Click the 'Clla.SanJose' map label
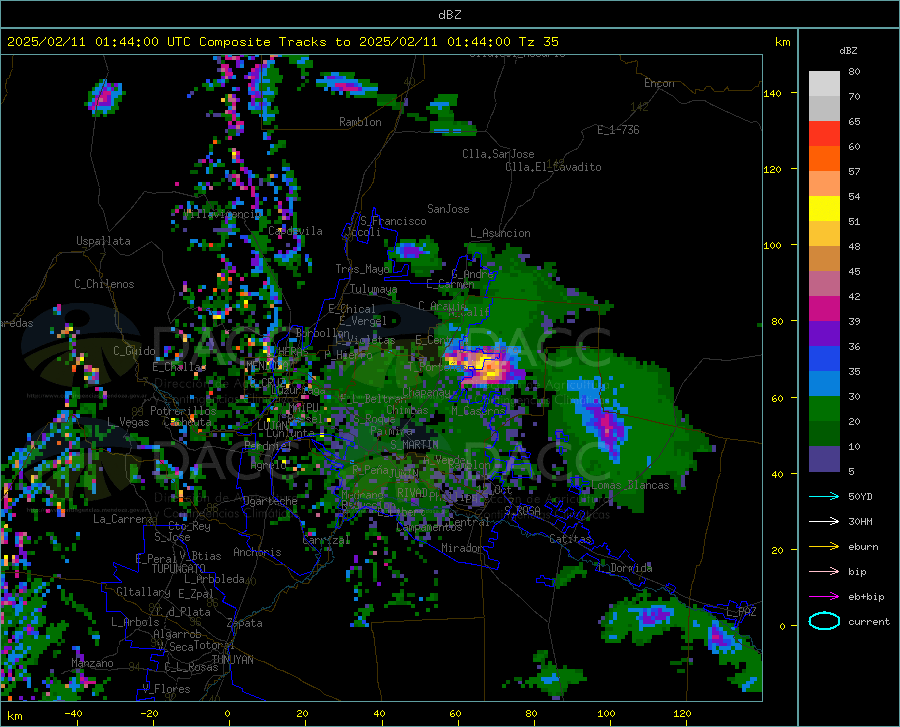900x727 pixels. (x=498, y=154)
